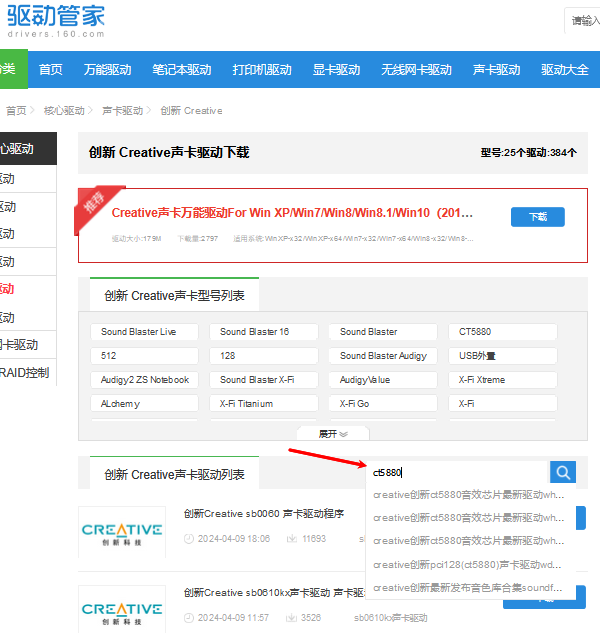Select the X-Fi Go model button
The height and width of the screenshot is (633, 600).
point(383,404)
